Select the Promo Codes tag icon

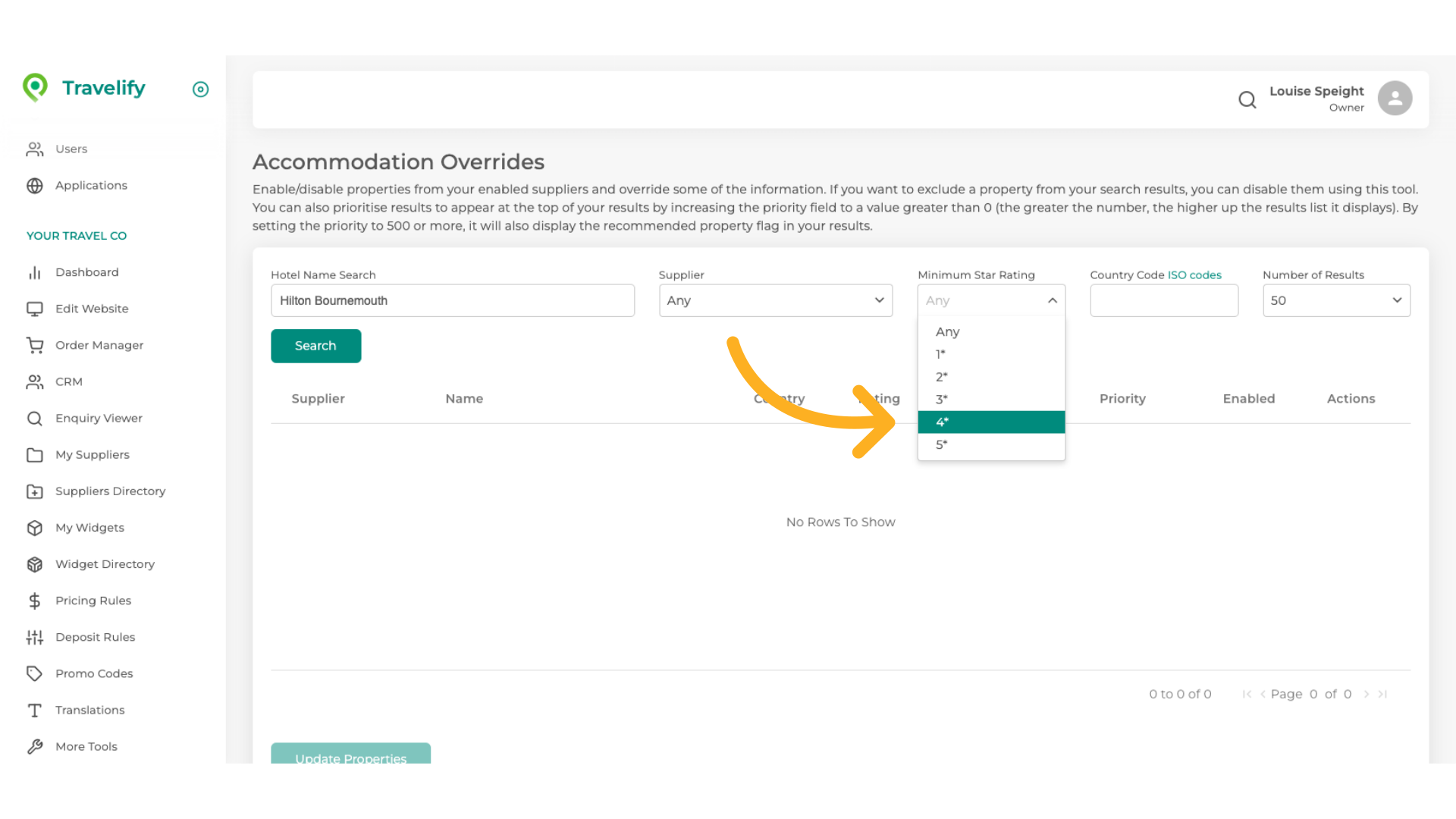[35, 673]
